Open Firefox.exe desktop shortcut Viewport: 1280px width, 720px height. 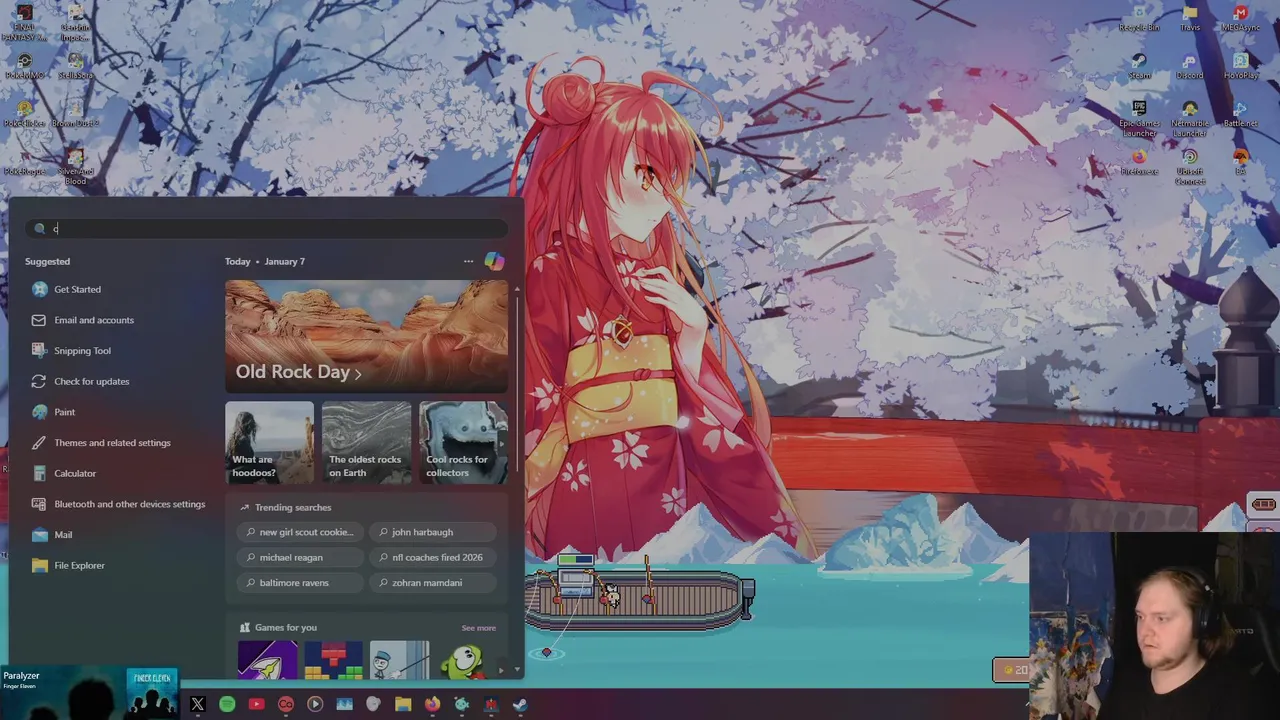pos(1139,162)
